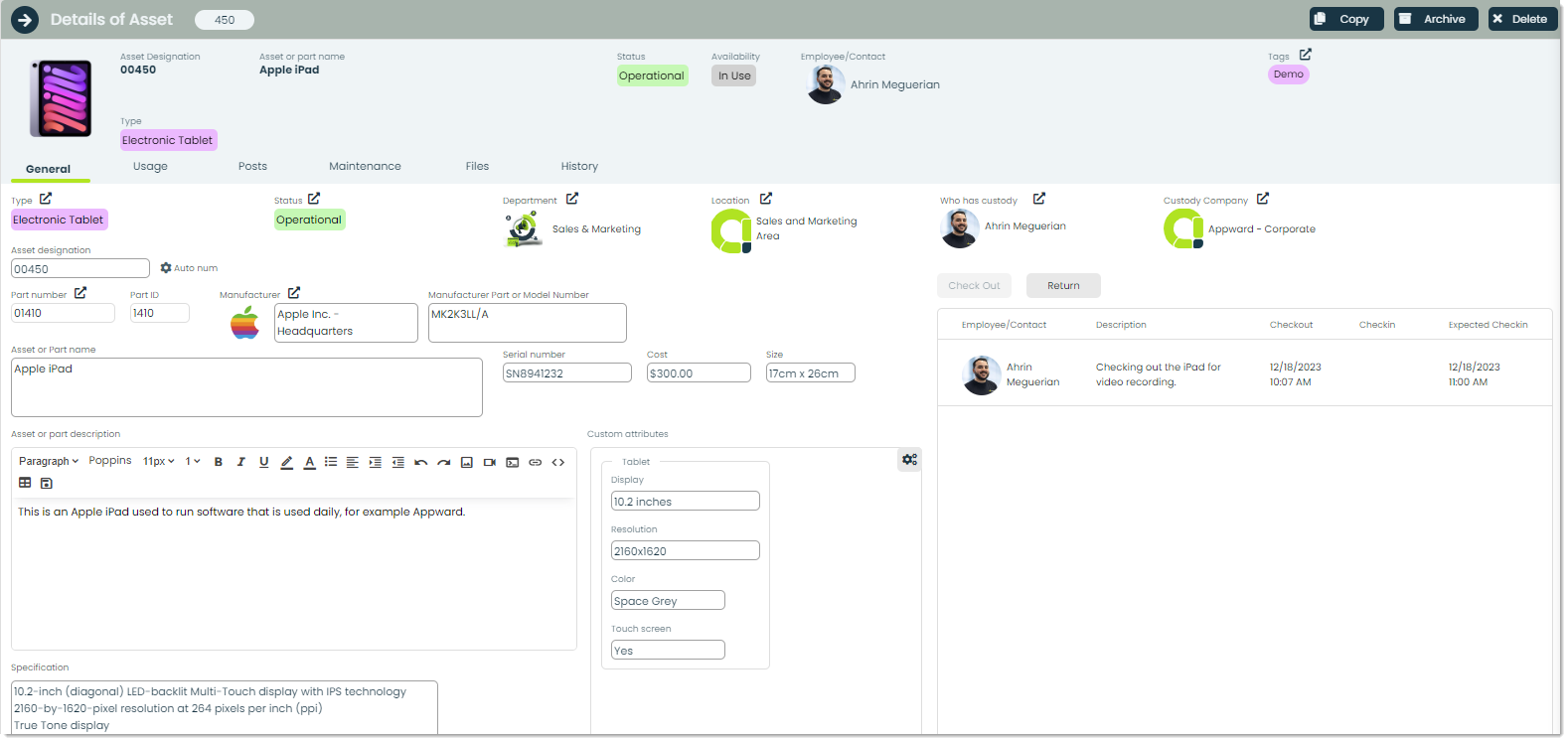Select the Ahrin Meguerian checkout row
1568x742 pixels.
1244,374
